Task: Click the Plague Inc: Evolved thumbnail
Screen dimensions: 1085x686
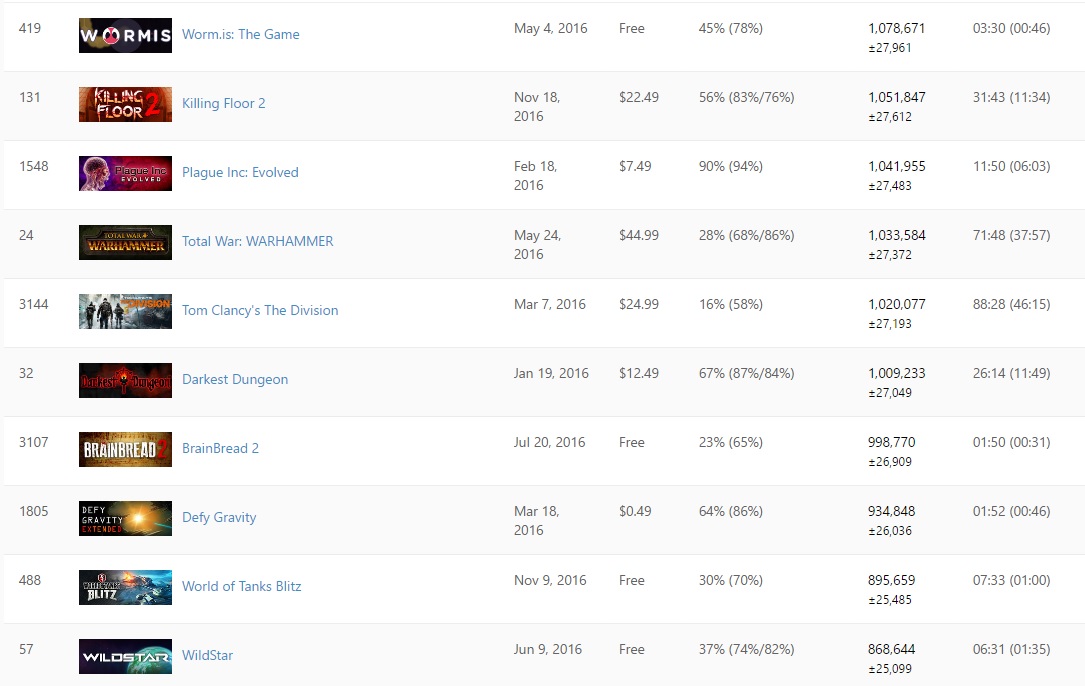Action: pyautogui.click(x=125, y=173)
